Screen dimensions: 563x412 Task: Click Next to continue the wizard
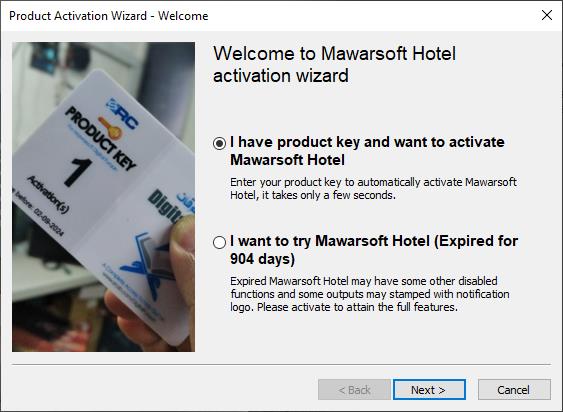[x=429, y=390]
